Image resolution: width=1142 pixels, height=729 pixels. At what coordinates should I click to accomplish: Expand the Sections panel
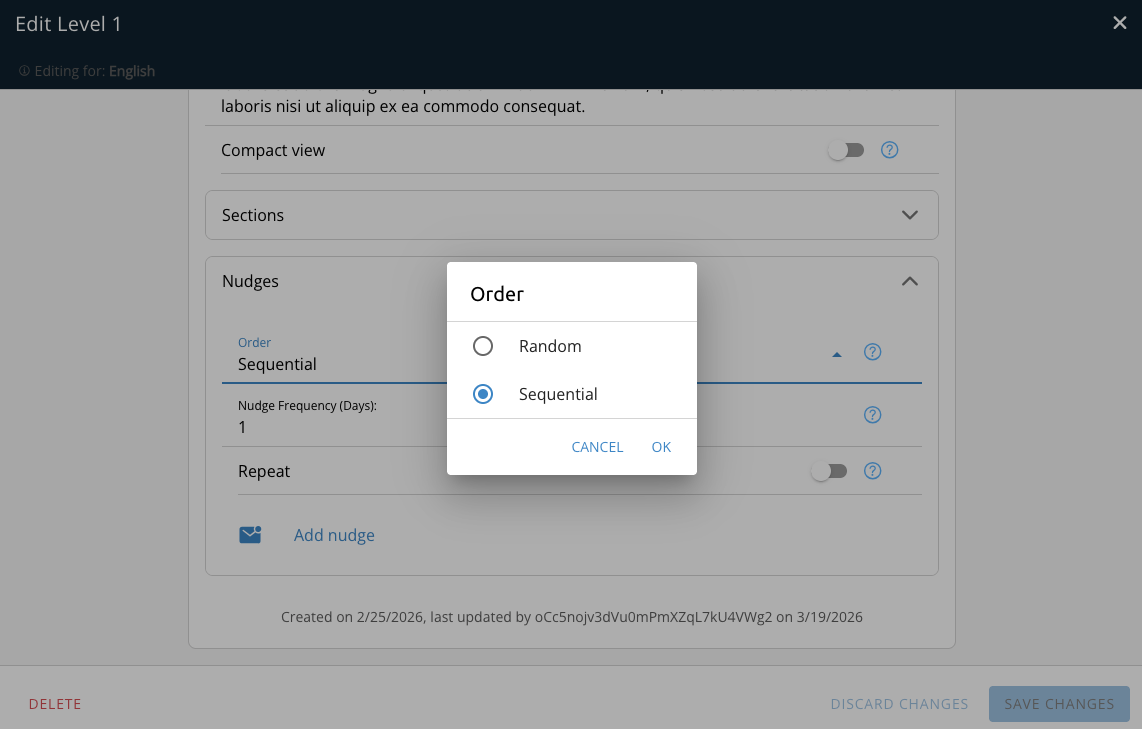point(909,215)
